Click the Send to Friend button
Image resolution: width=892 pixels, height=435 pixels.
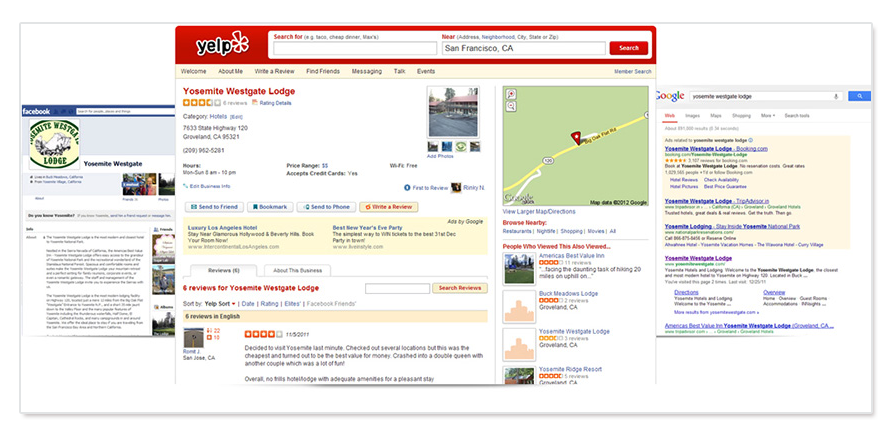pyautogui.click(x=214, y=207)
